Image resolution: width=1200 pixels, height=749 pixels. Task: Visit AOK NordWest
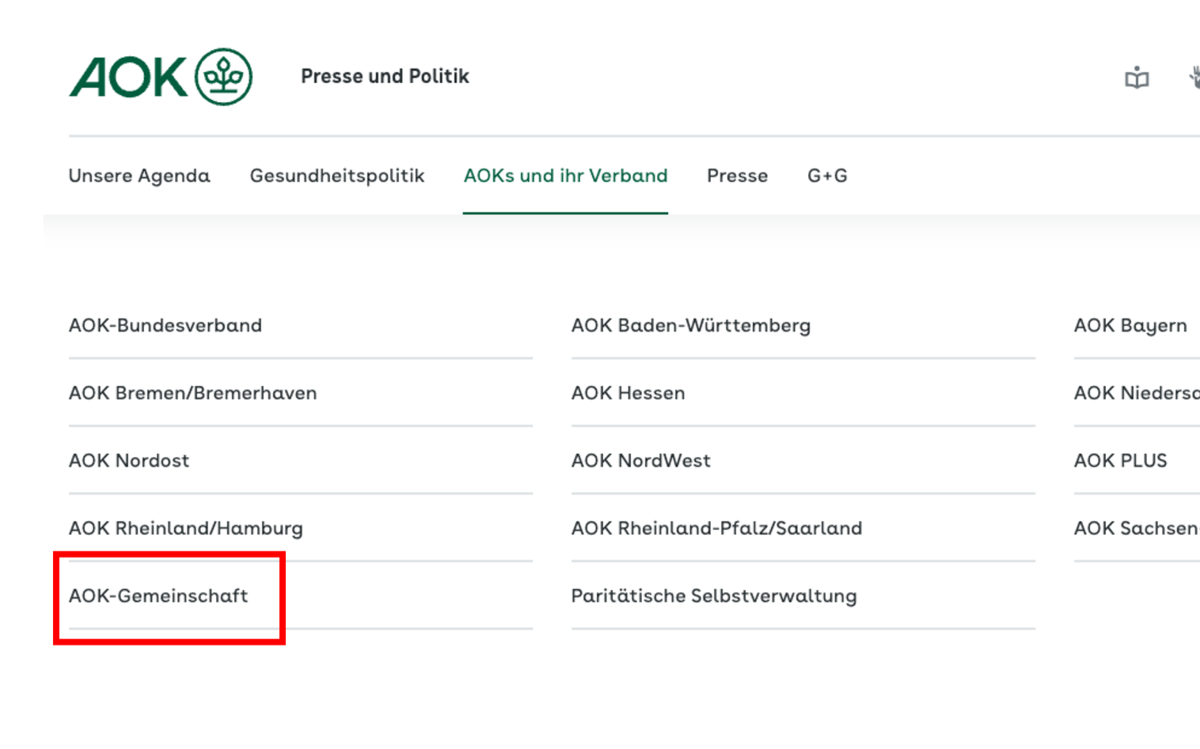pyautogui.click(x=641, y=461)
